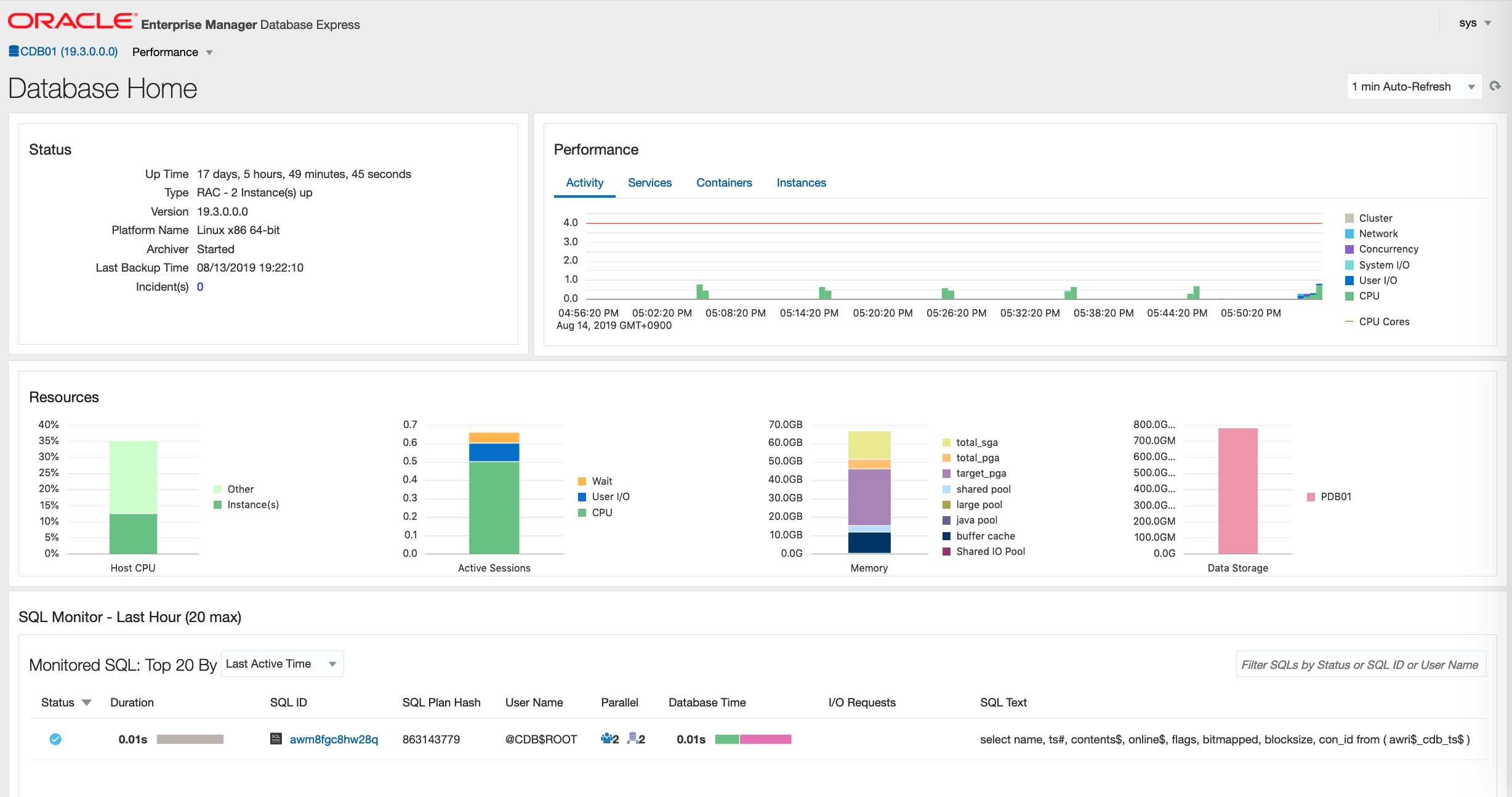Click the Active Sessions CPU bar segment
This screenshot has width=1512, height=797.
494,508
